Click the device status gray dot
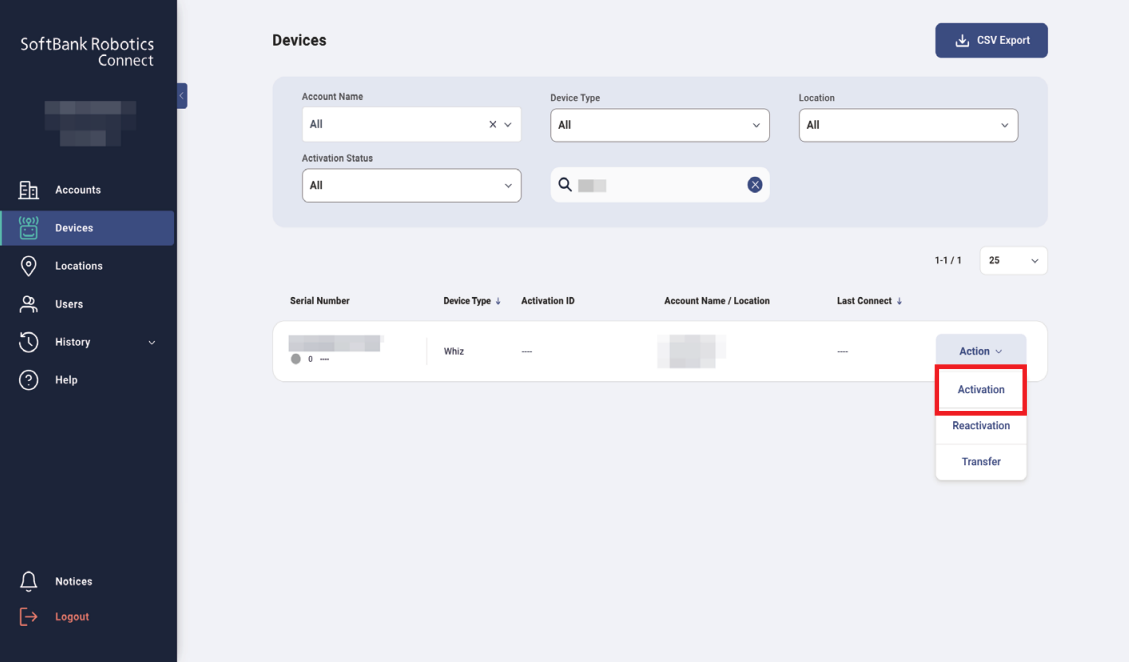Viewport: 1129px width, 662px height. click(x=296, y=359)
